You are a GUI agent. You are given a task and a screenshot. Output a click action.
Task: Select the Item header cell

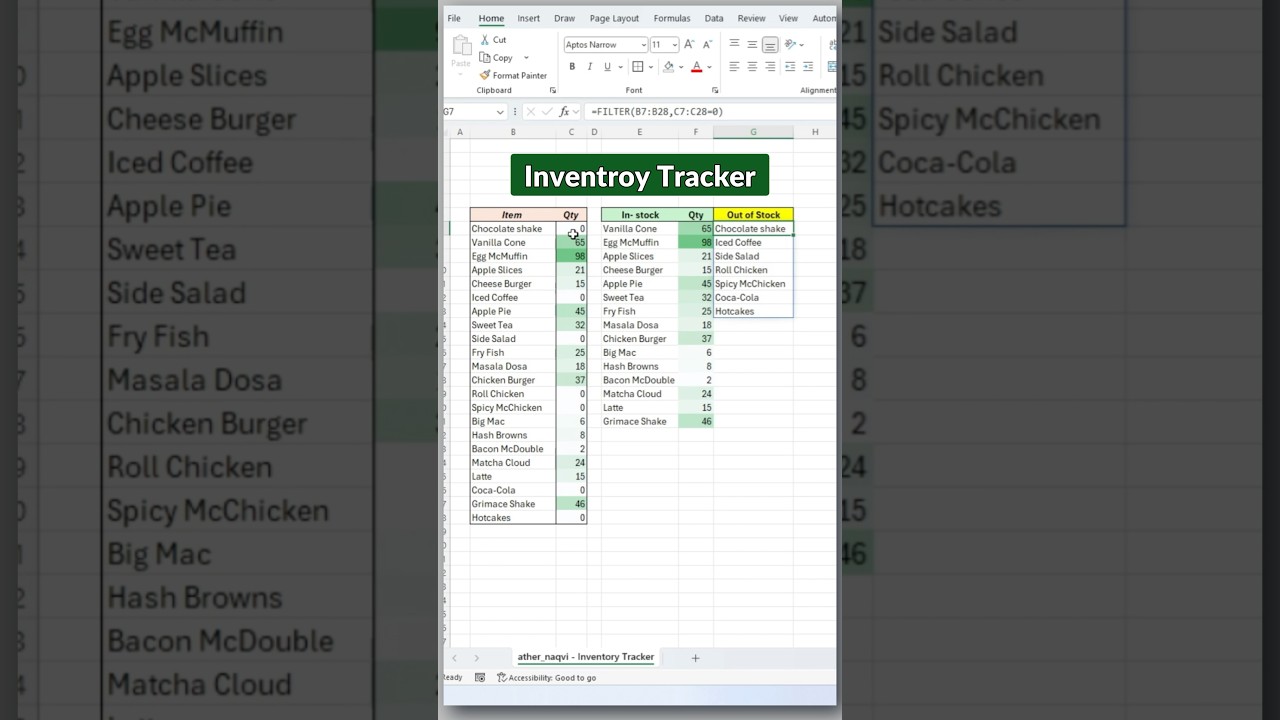513,215
